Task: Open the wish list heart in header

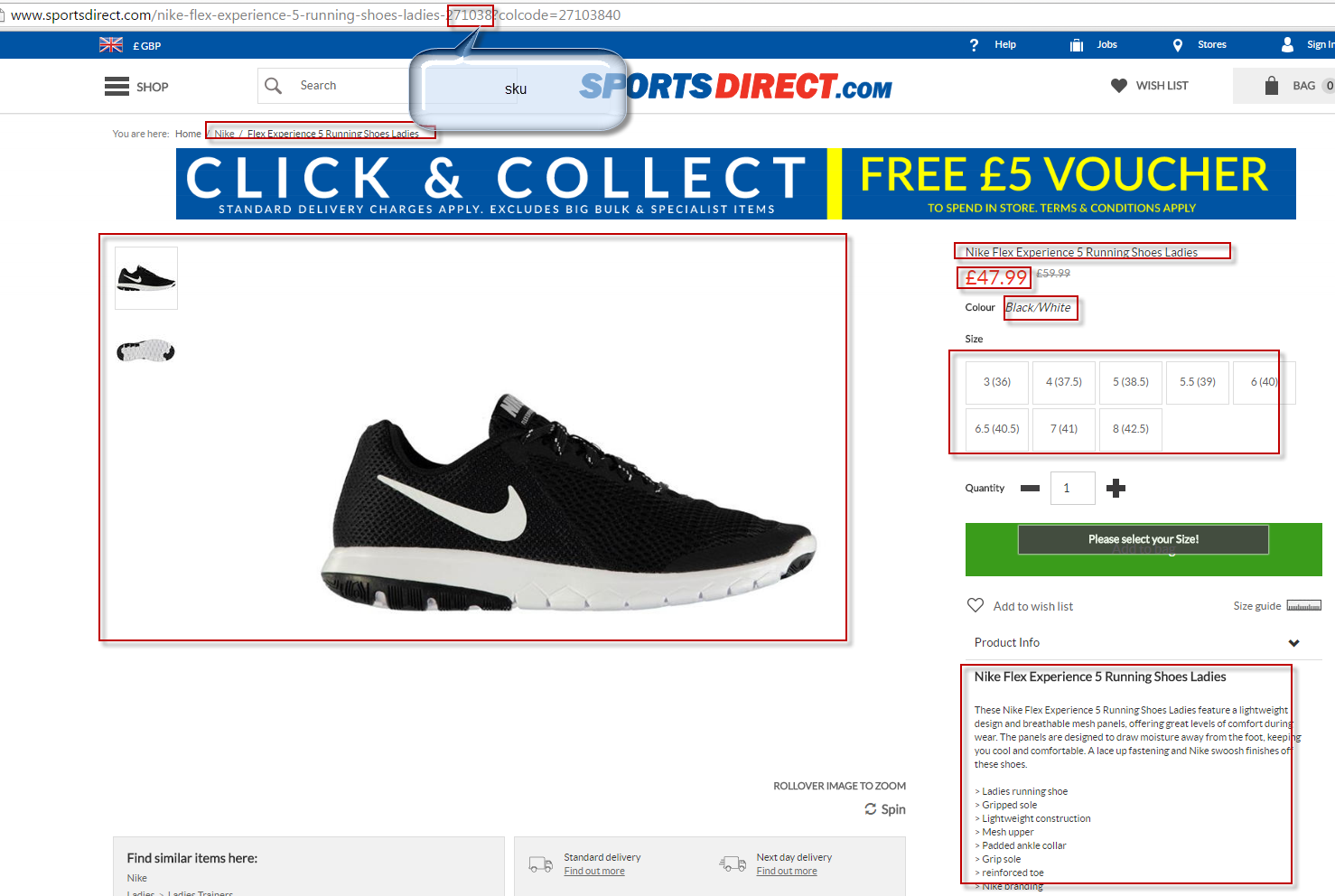Action: 1119,86
